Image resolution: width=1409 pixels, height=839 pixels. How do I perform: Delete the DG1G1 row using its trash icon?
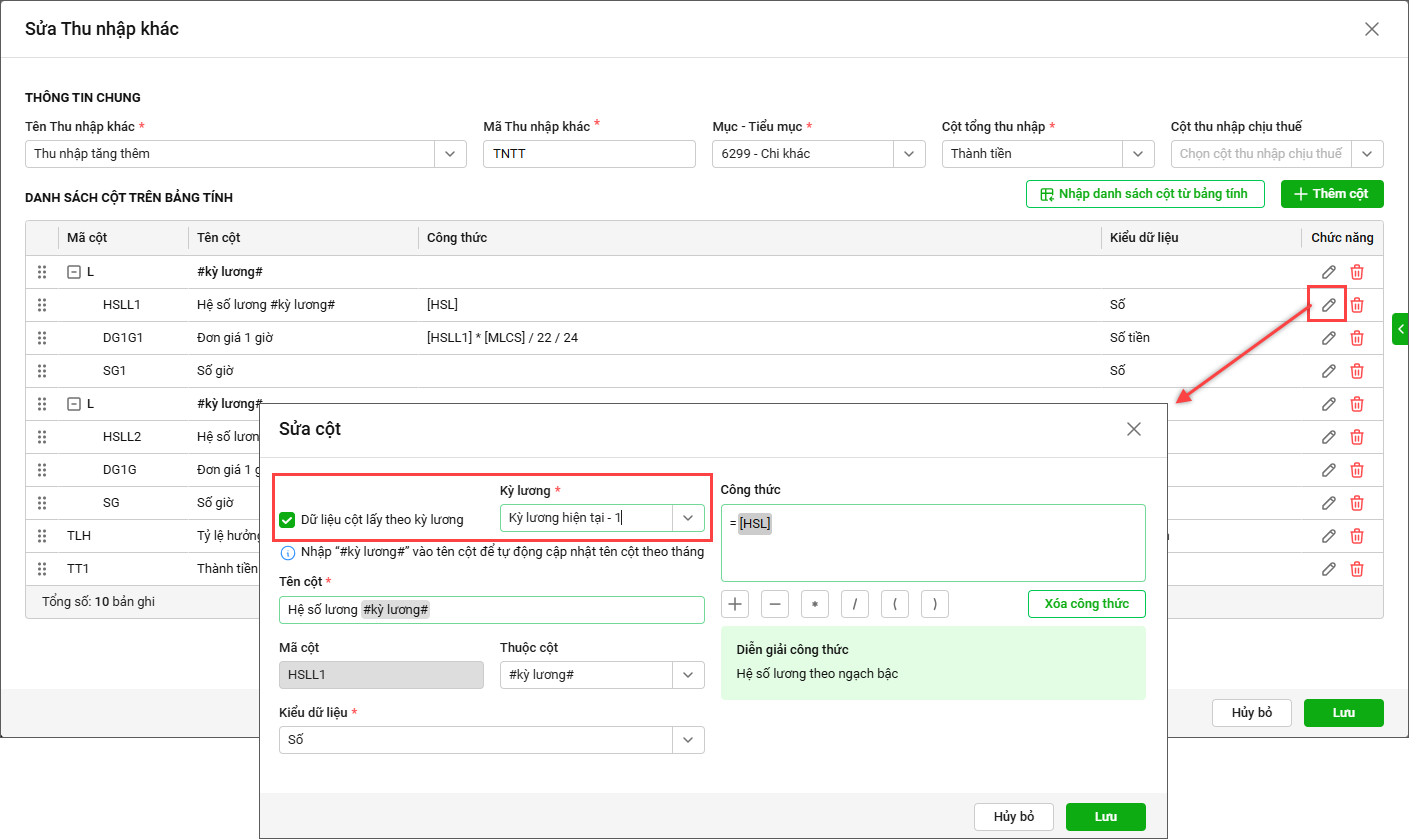(1357, 338)
